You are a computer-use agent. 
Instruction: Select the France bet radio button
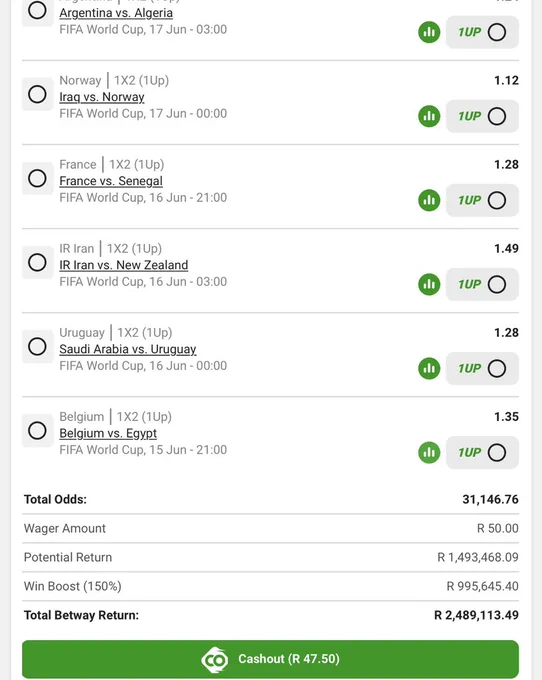tap(37, 178)
